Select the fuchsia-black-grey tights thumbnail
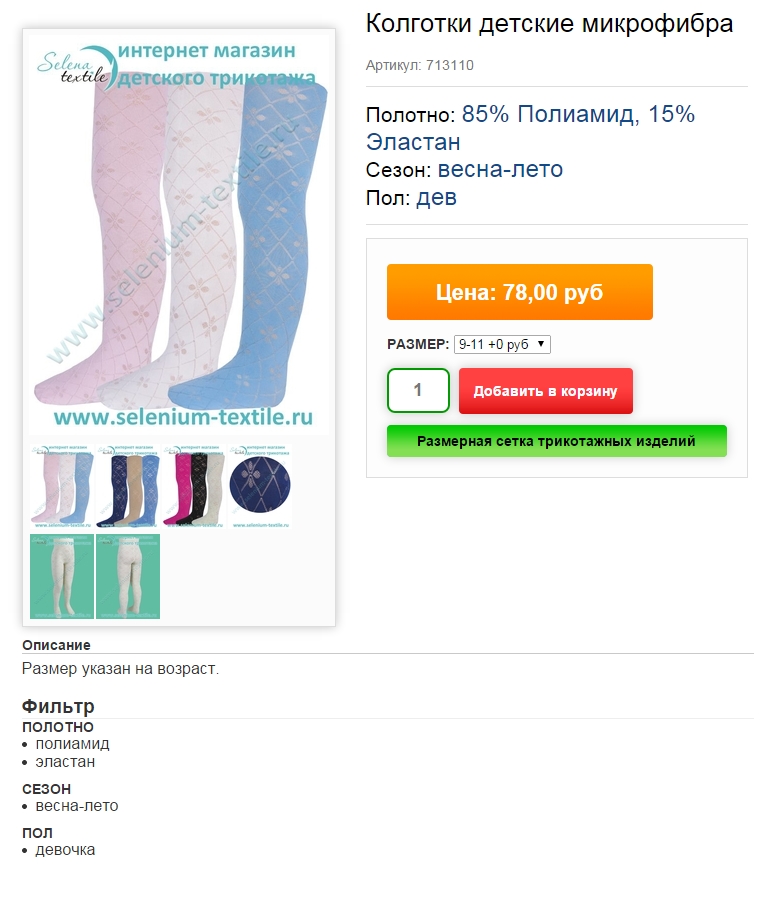The width and height of the screenshot is (760, 924). [x=194, y=486]
